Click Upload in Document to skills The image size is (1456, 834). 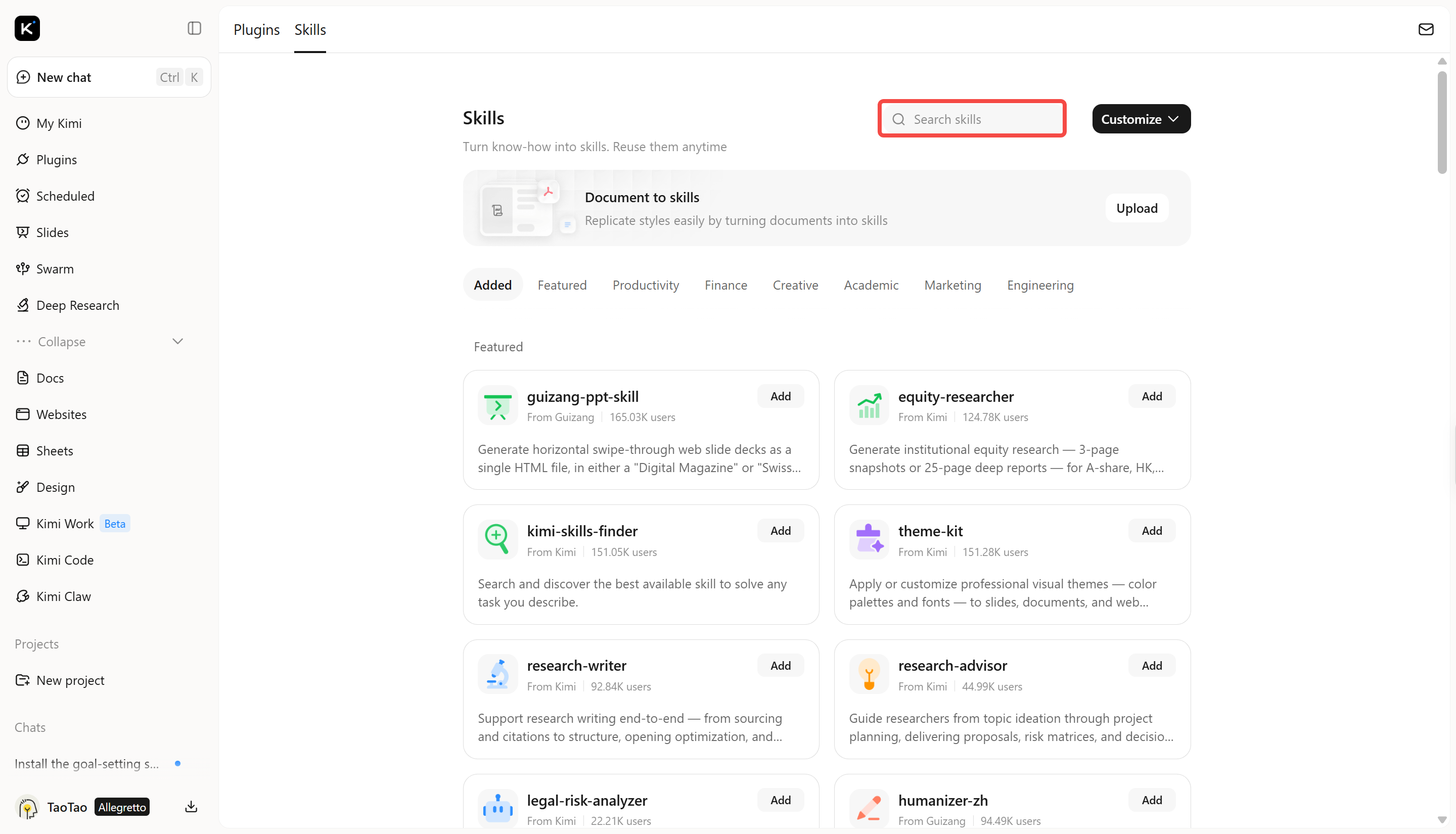1136,208
